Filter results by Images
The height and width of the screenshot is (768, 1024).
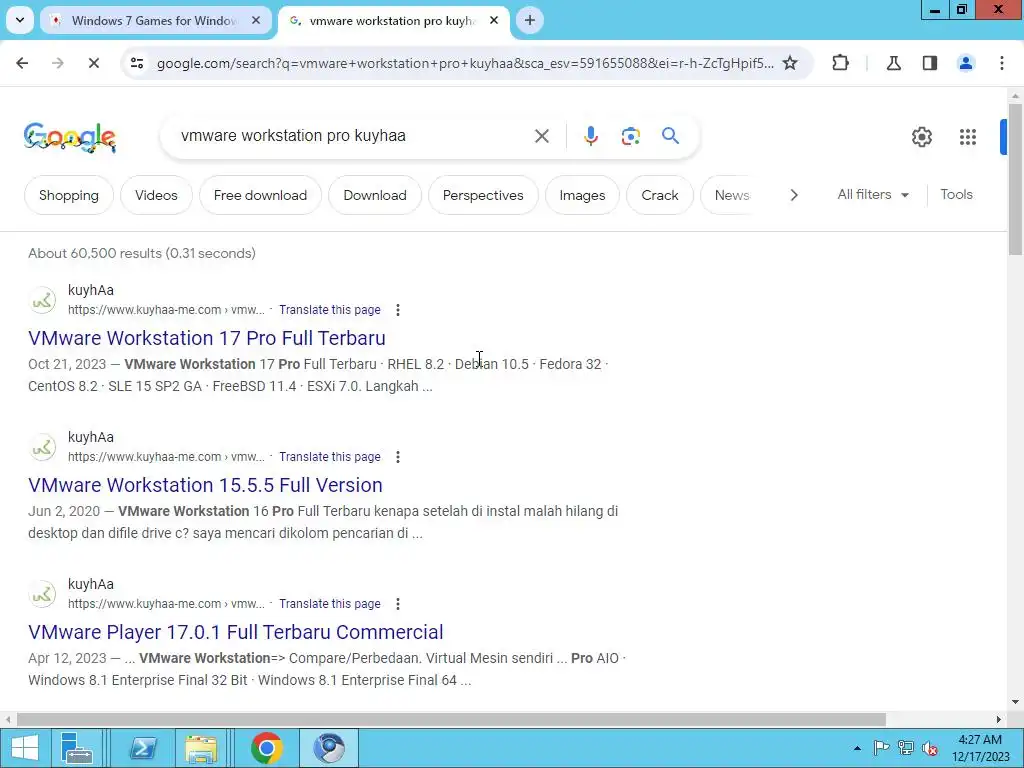[x=582, y=195]
